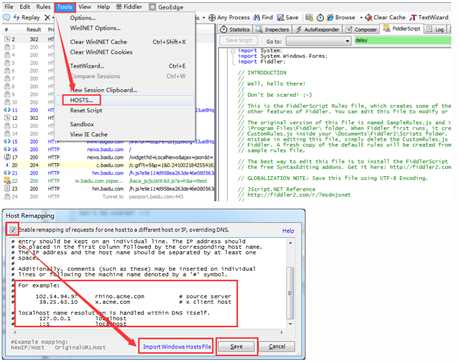Click the hosts text horizontal scrollbar
Viewport: 459px width, 362px height.
pyautogui.click(x=148, y=332)
